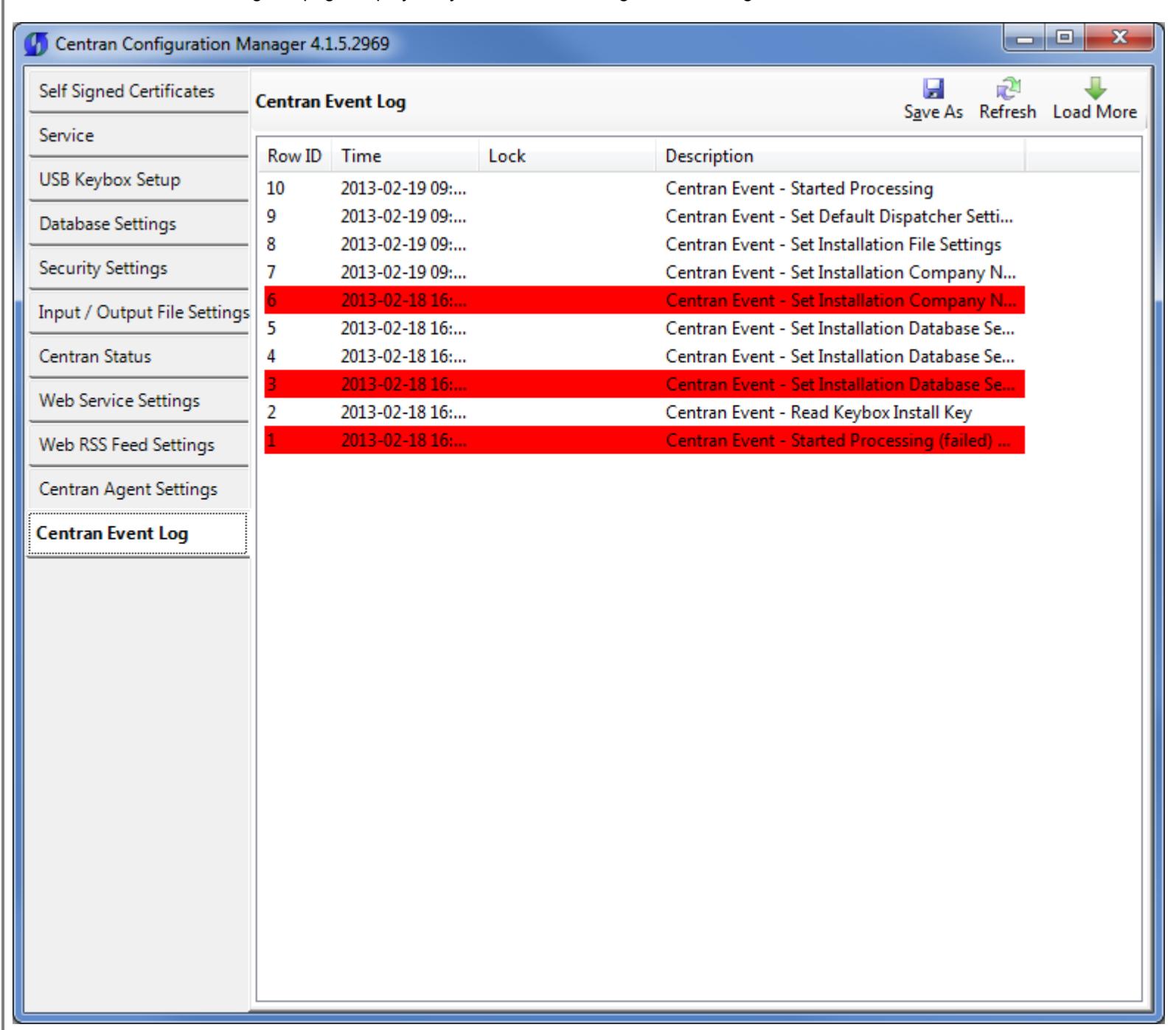Image resolution: width=1176 pixels, height=1030 pixels.
Task: Sort by the Time column header
Action: coord(406,156)
